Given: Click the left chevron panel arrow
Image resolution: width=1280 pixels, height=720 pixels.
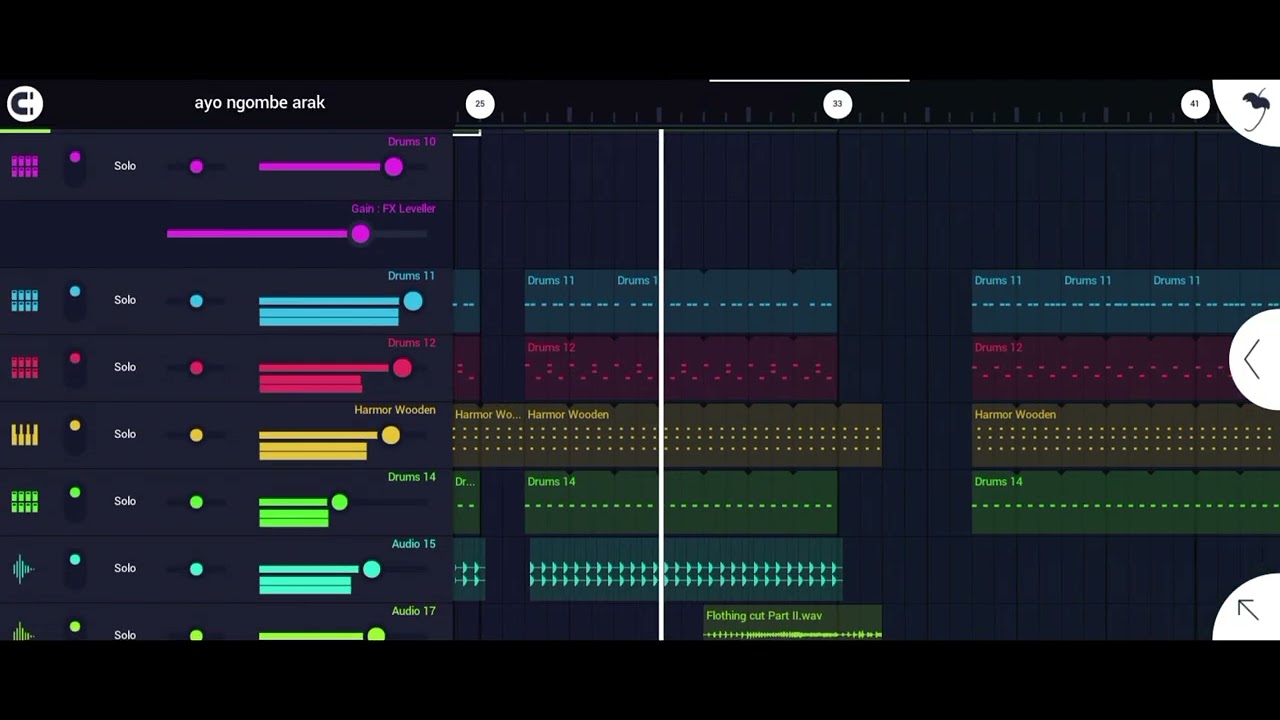Looking at the screenshot, I should click(1252, 359).
